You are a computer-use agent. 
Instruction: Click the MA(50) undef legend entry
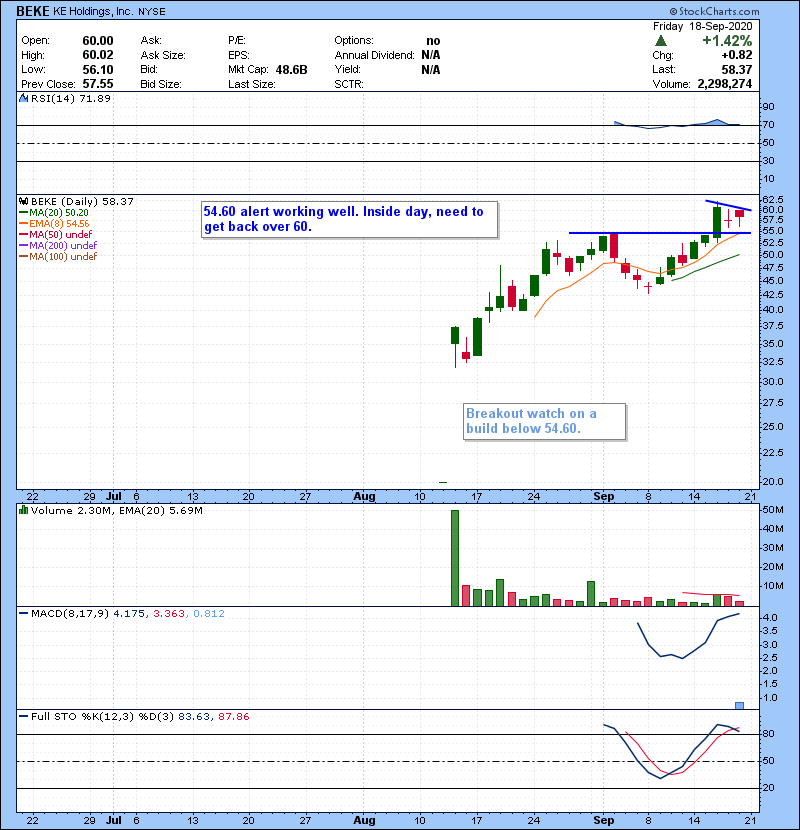(x=60, y=234)
